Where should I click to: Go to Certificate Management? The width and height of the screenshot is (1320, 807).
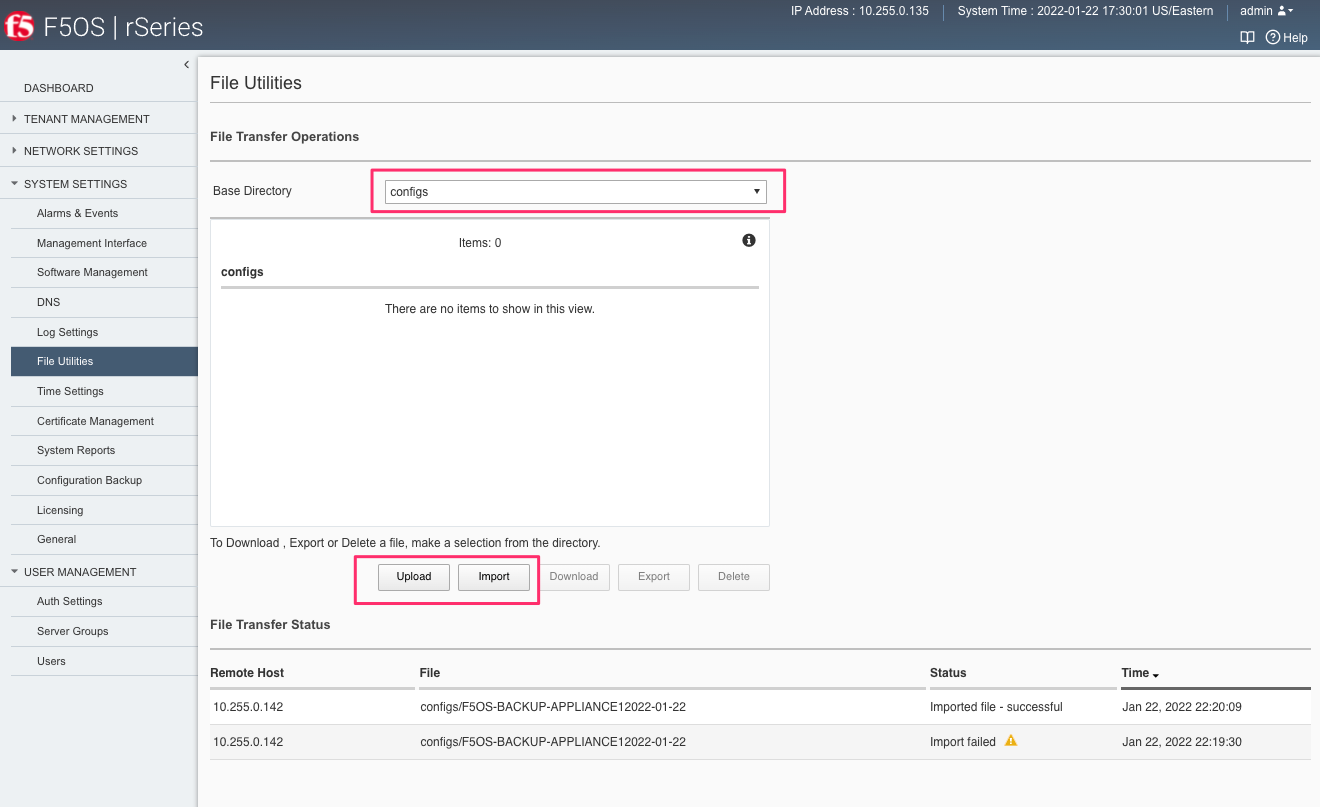pos(104,421)
